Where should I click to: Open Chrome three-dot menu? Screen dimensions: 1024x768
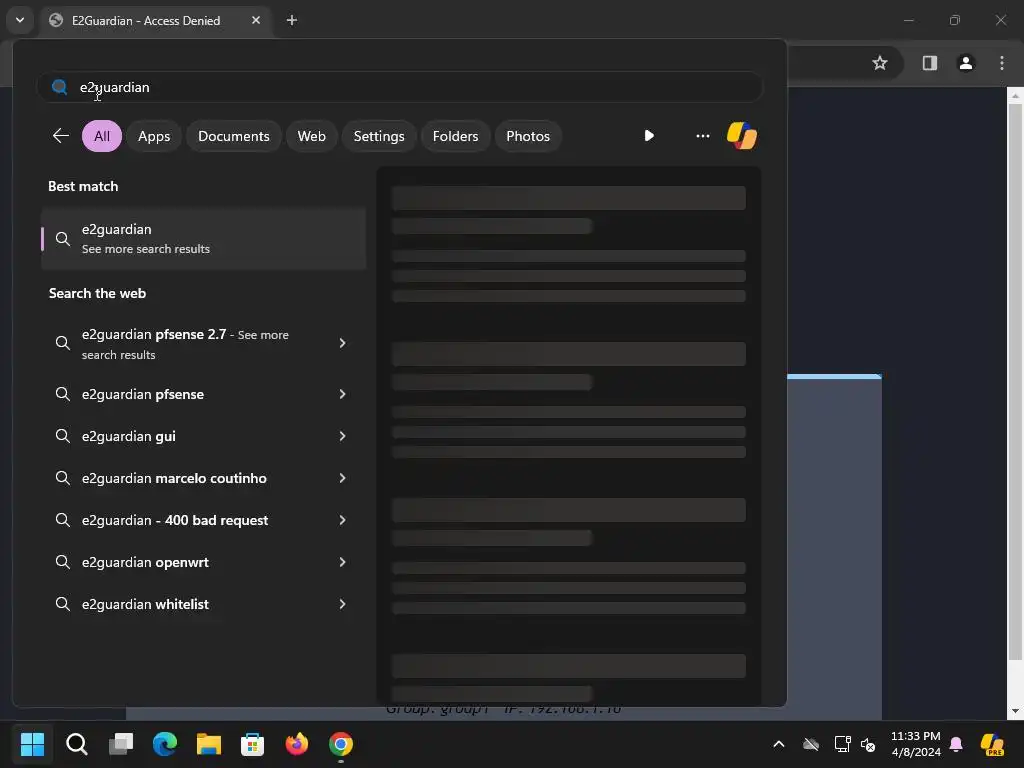pyautogui.click(x=1002, y=63)
